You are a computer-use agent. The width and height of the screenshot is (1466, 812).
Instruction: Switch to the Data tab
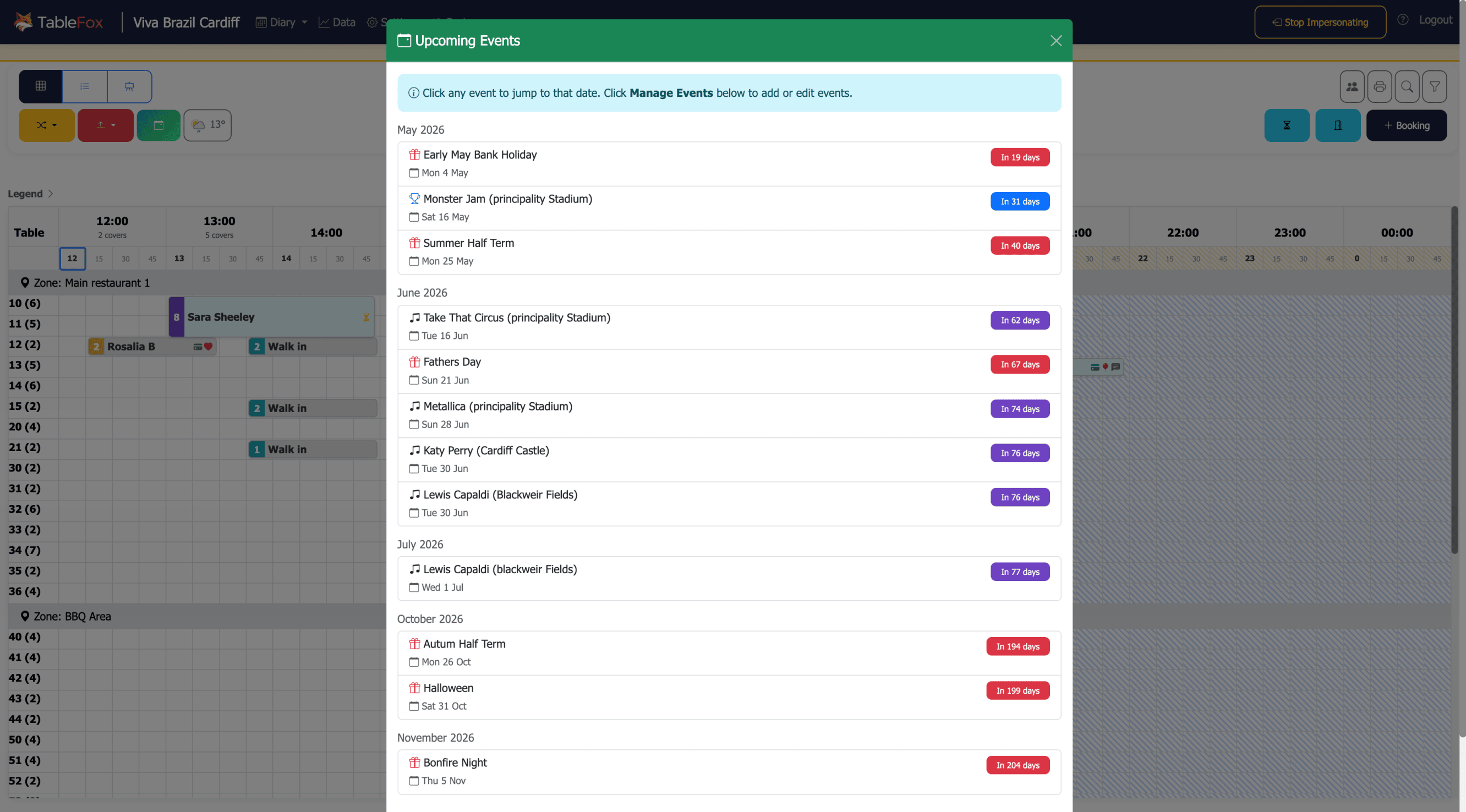pyautogui.click(x=336, y=21)
